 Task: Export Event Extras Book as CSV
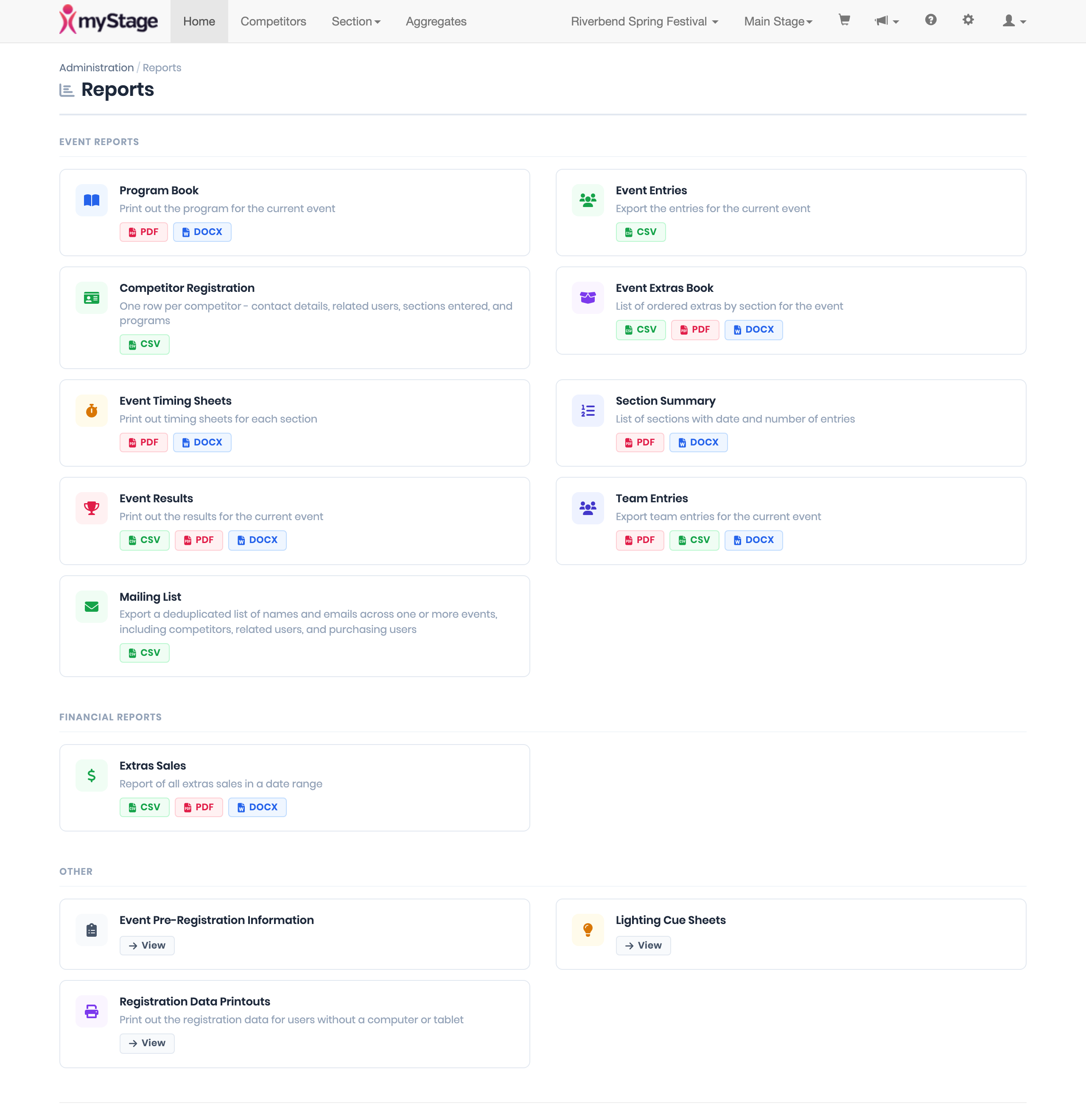coord(641,330)
